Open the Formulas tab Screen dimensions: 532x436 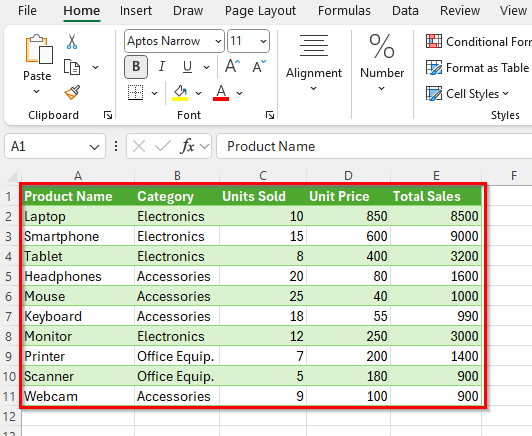coord(344,11)
